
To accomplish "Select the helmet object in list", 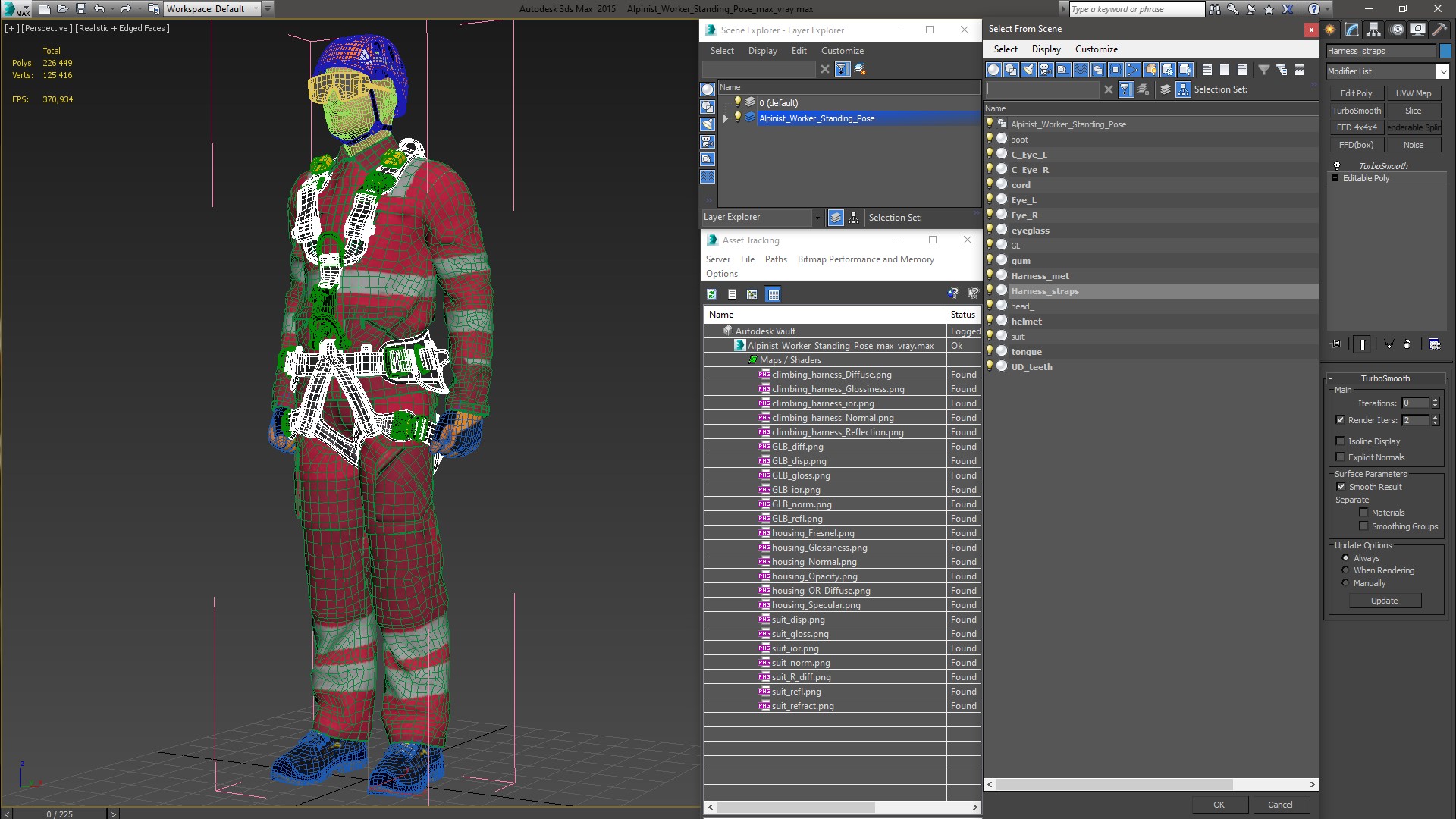I will tap(1026, 322).
